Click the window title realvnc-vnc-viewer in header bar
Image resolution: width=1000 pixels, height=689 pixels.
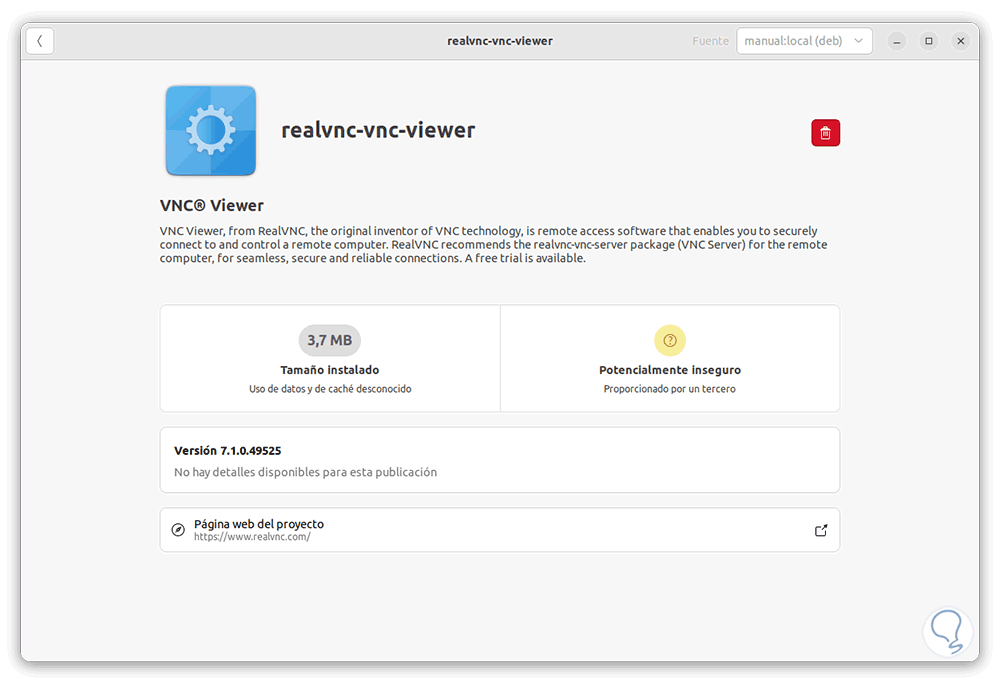[500, 41]
